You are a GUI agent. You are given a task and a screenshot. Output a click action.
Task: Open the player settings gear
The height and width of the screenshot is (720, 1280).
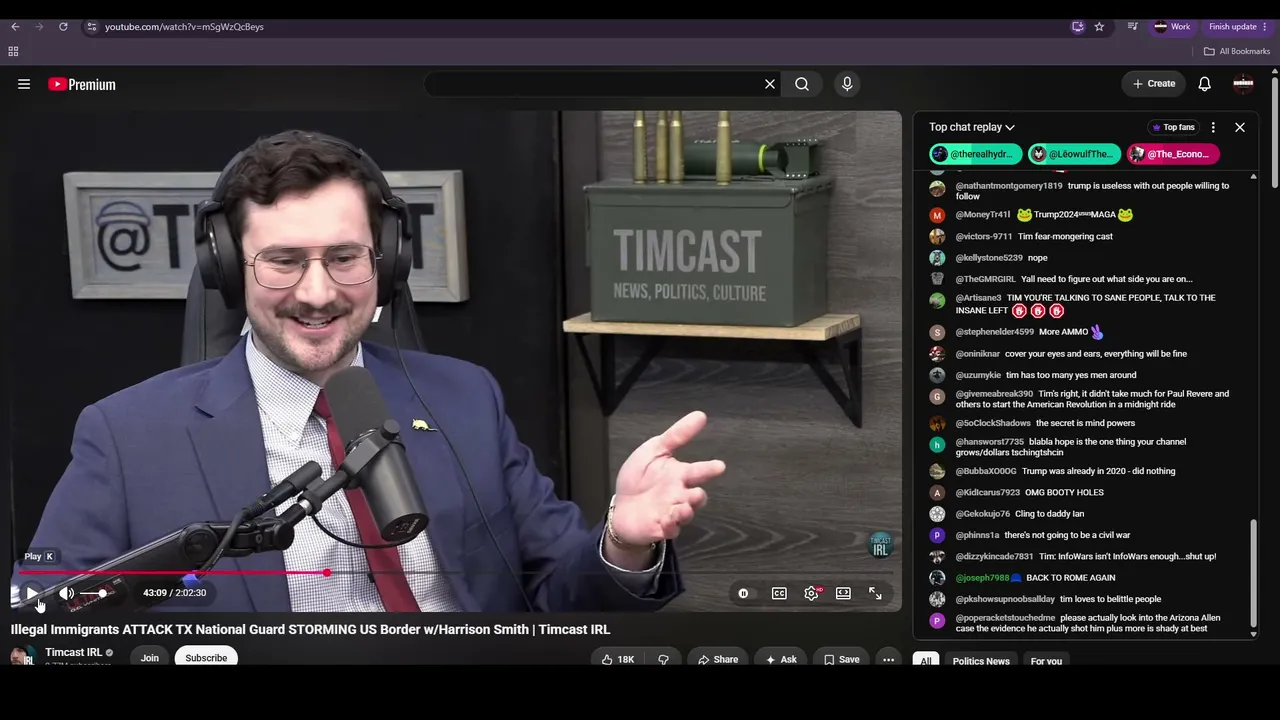pos(811,593)
